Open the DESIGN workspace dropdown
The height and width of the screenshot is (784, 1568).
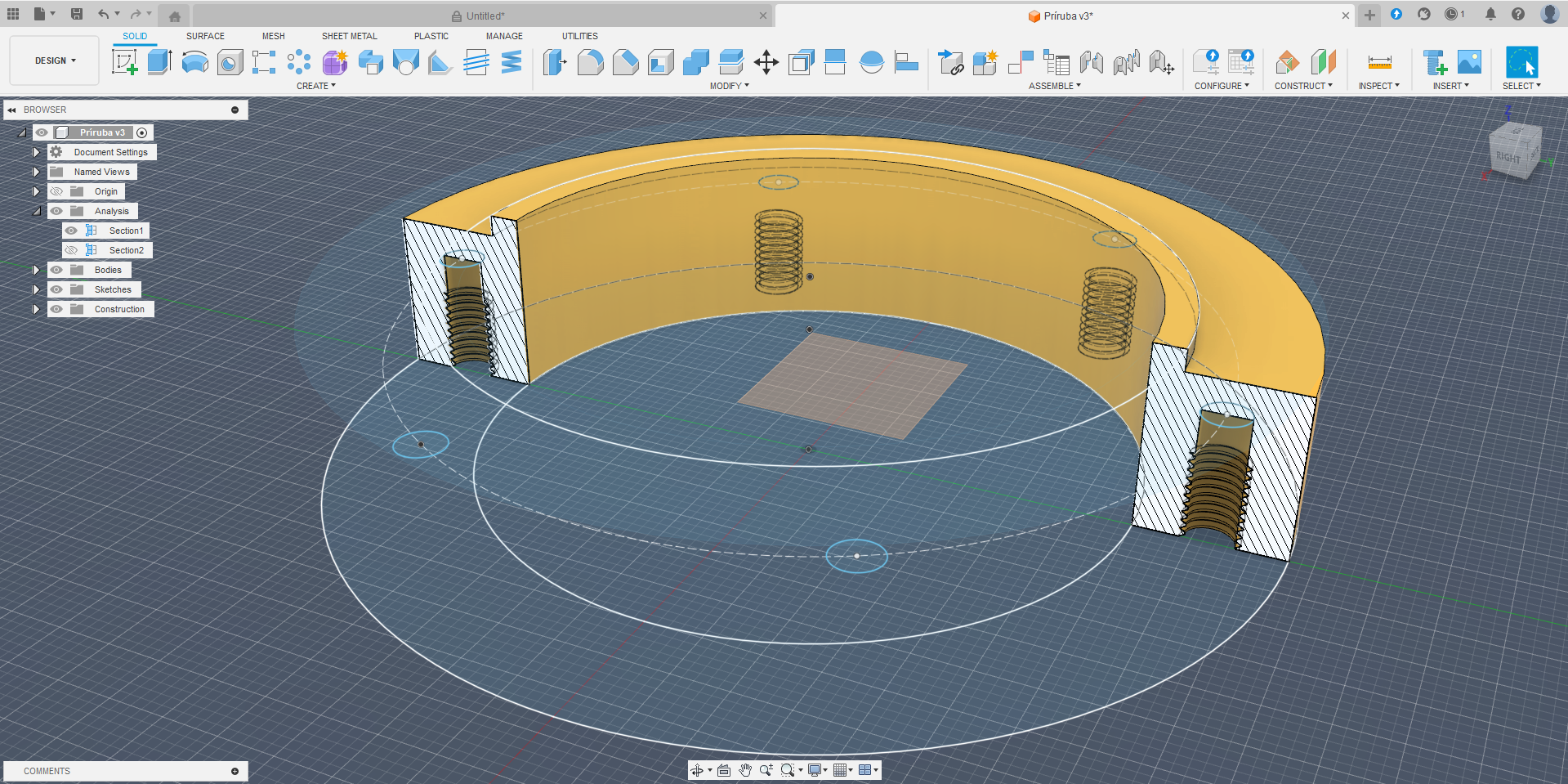click(55, 60)
